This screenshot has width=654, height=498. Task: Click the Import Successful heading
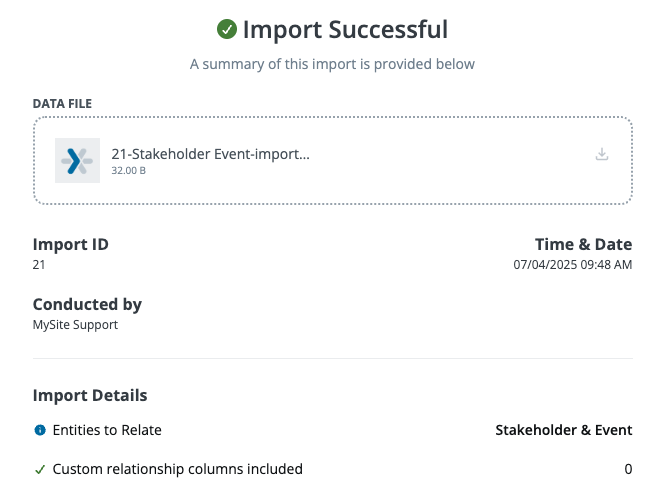(x=345, y=30)
